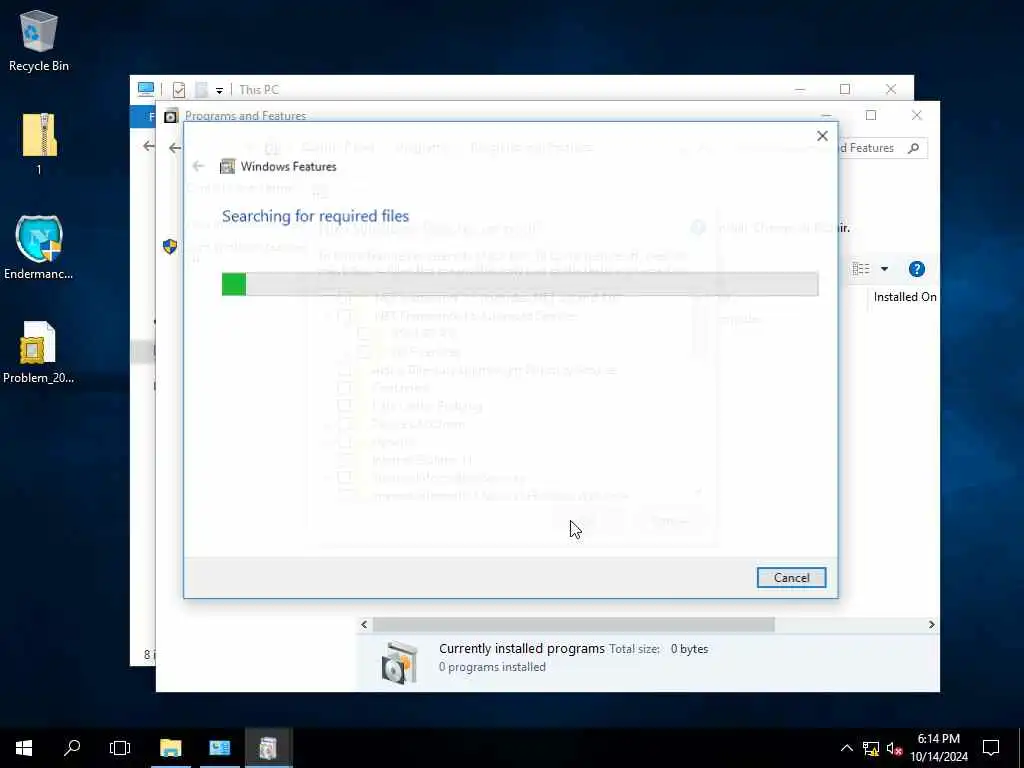Show hidden system tray icons
Image resolution: width=1024 pixels, height=768 pixels.
(x=846, y=748)
